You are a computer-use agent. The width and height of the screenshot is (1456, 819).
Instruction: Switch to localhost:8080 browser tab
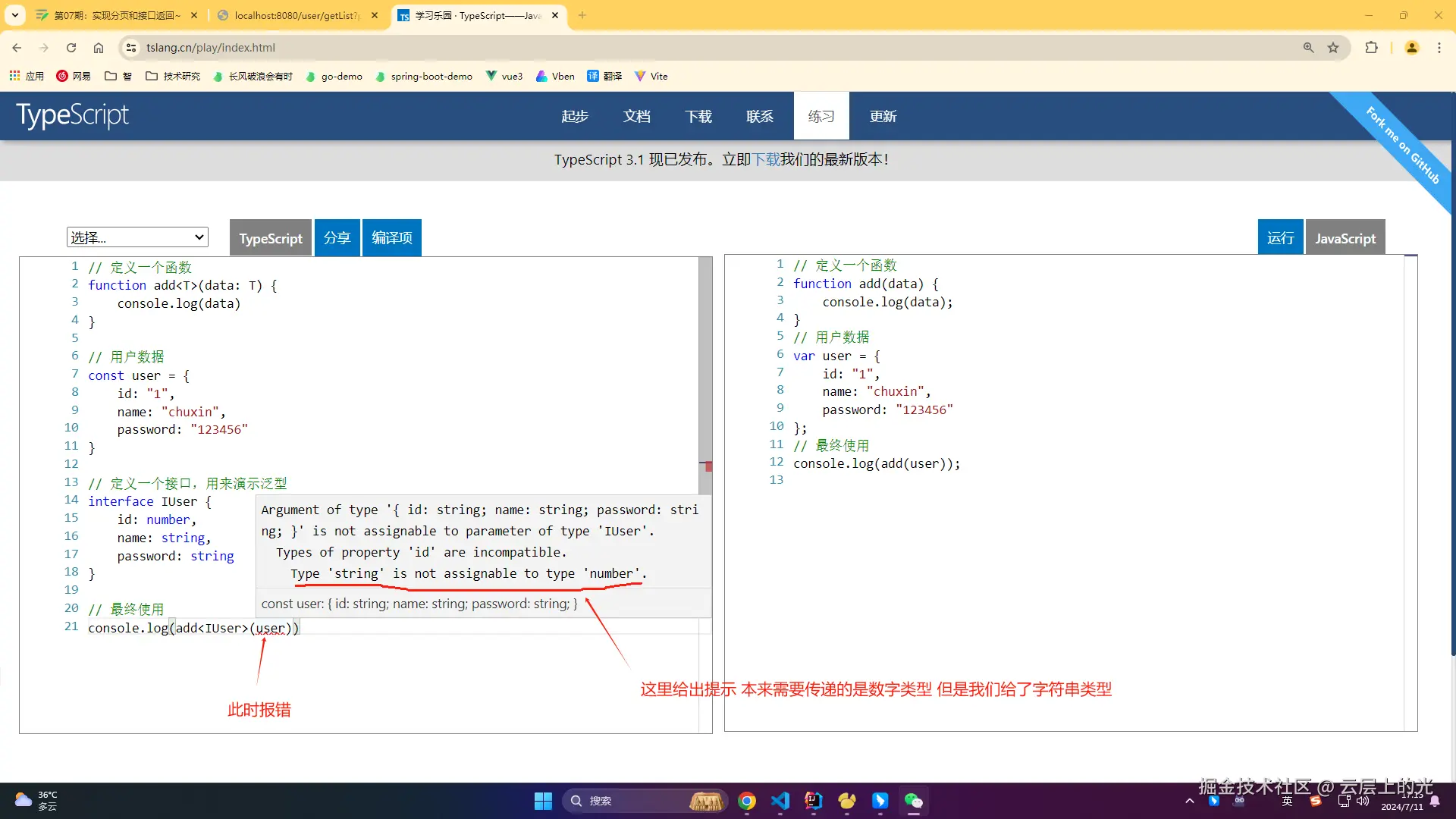(296, 15)
